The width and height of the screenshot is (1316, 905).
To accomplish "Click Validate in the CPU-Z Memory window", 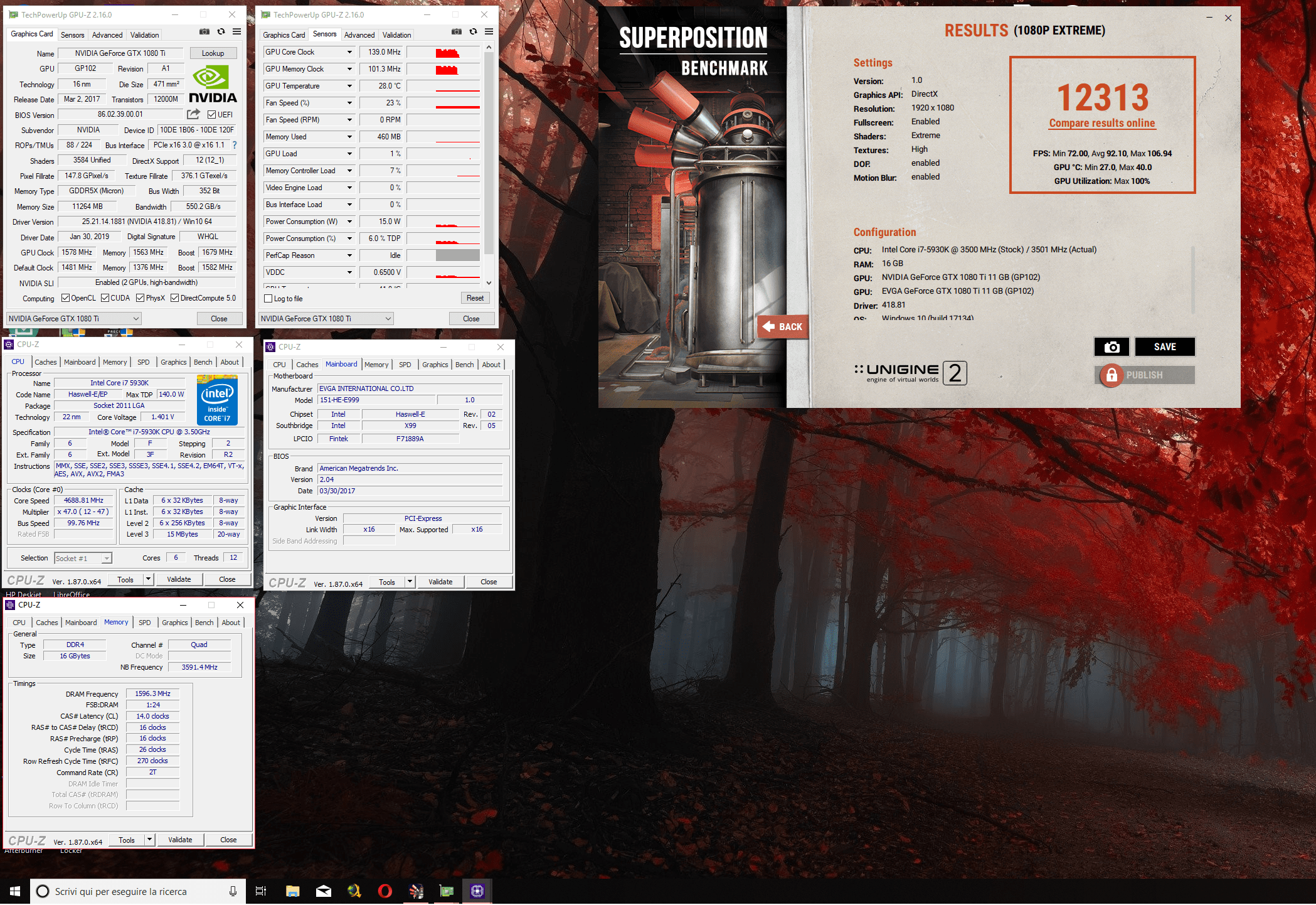I will click(x=180, y=840).
